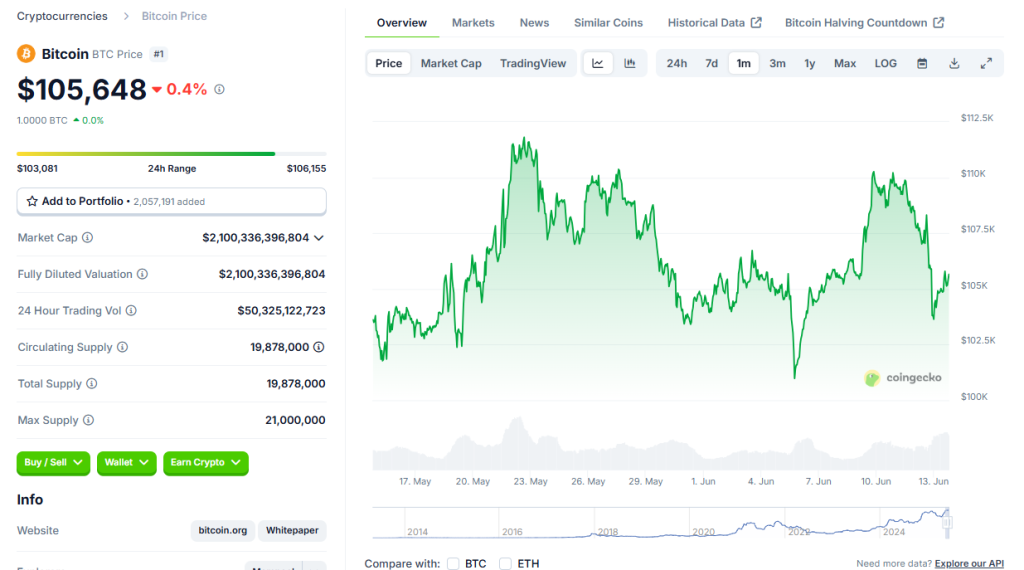
Task: Click the Explore our API link
Action: pos(969,563)
